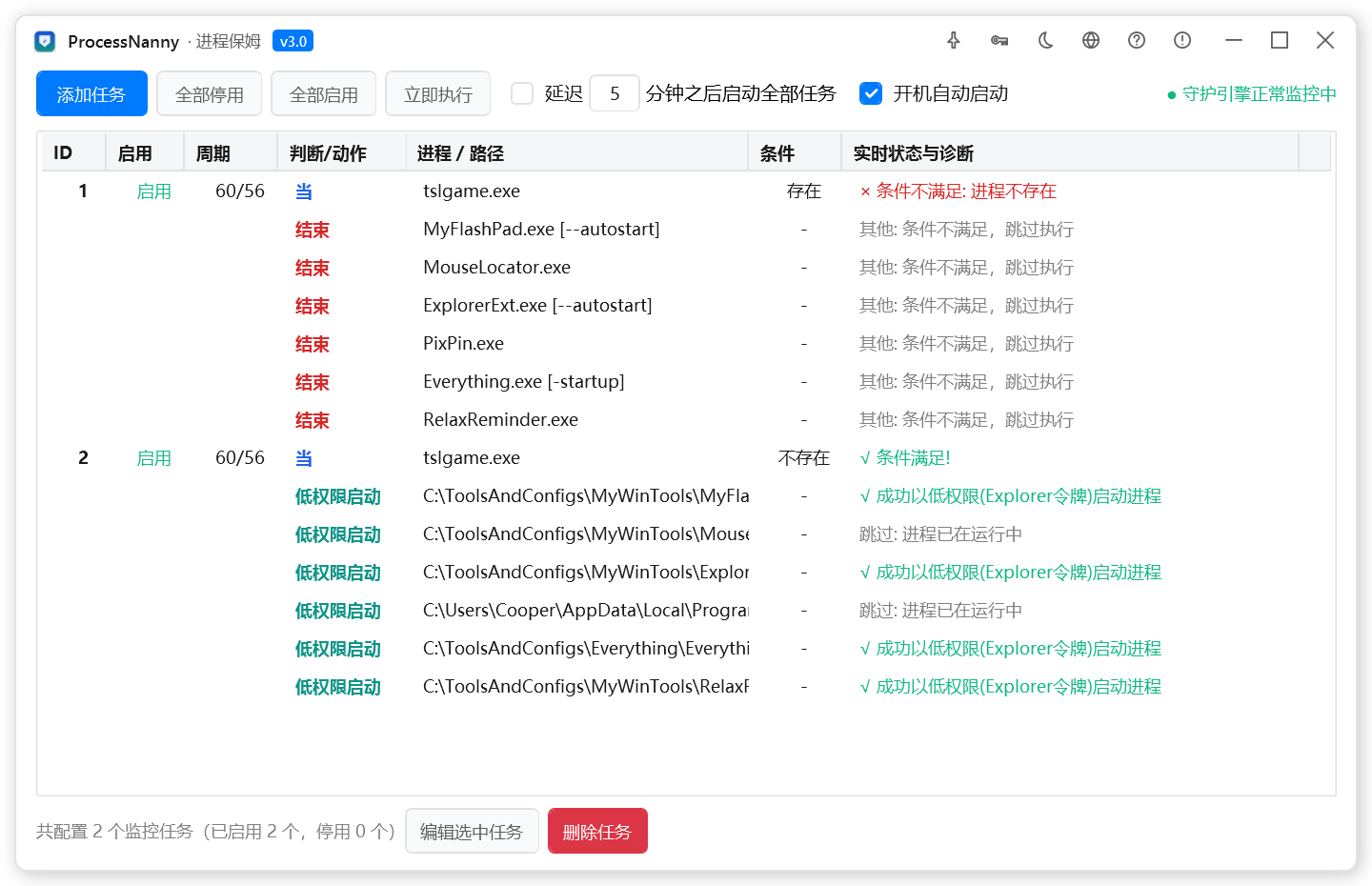
Task: Click the 守护引擎正常监控中 status indicator
Action: pos(1251,93)
